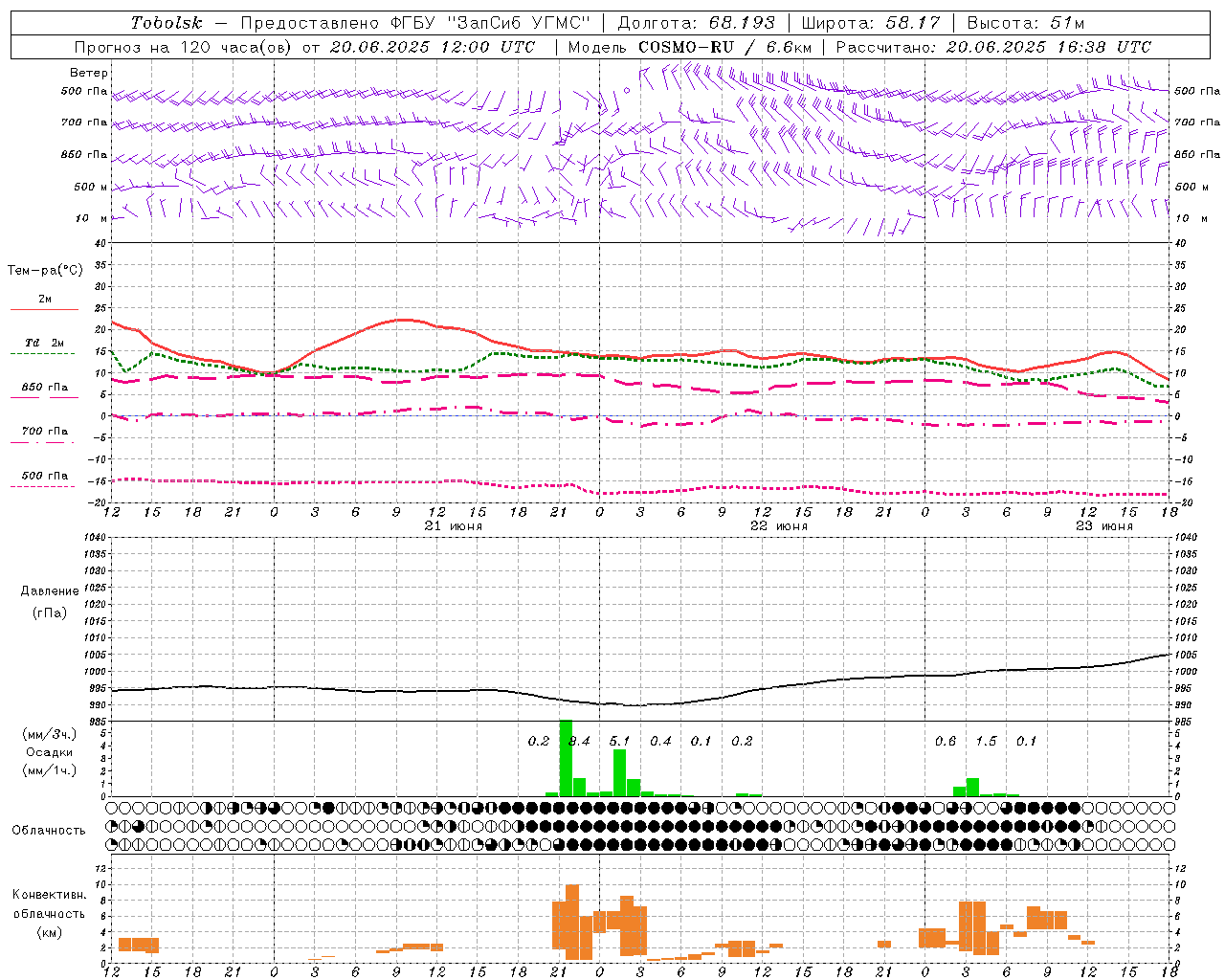Click the calculation time 20.06.2025 16:38 UTC
The width and height of the screenshot is (1225, 980).
point(1049,47)
